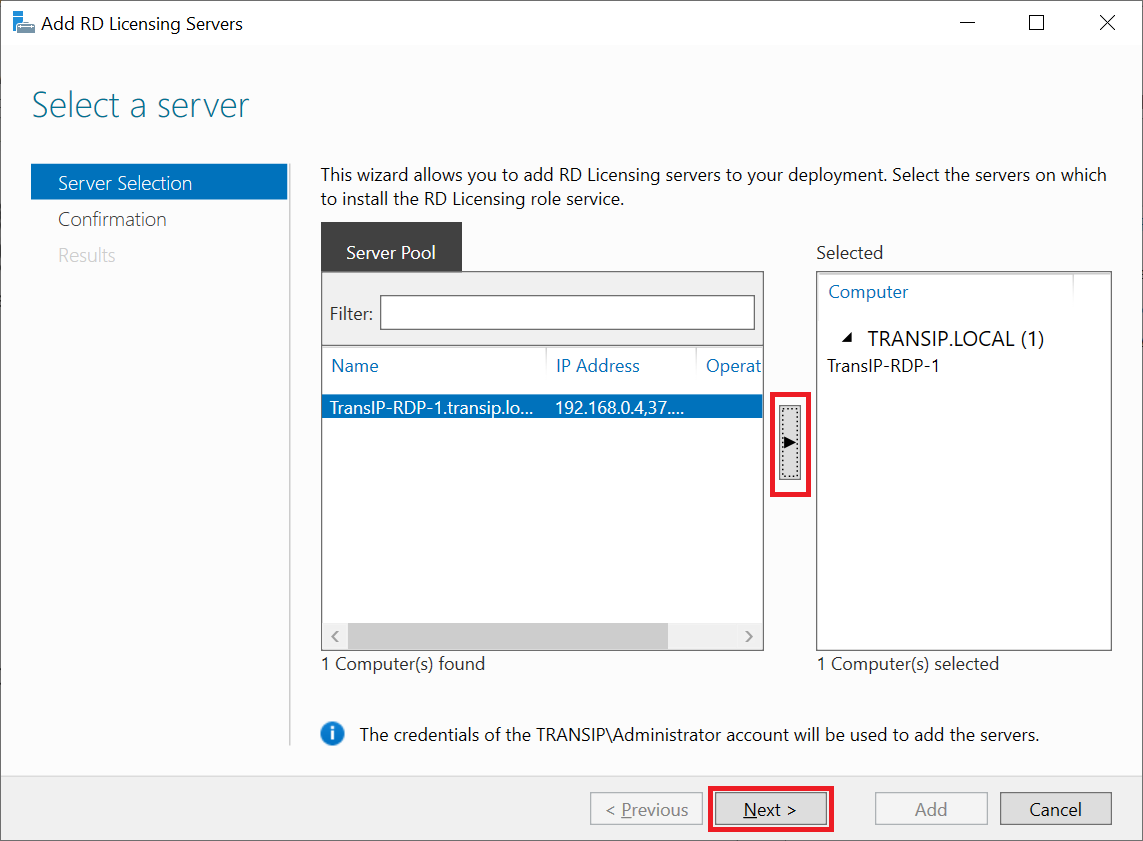The image size is (1143, 841).
Task: Collapse the TRANSIP.LOCAL (1) group
Action: [848, 339]
